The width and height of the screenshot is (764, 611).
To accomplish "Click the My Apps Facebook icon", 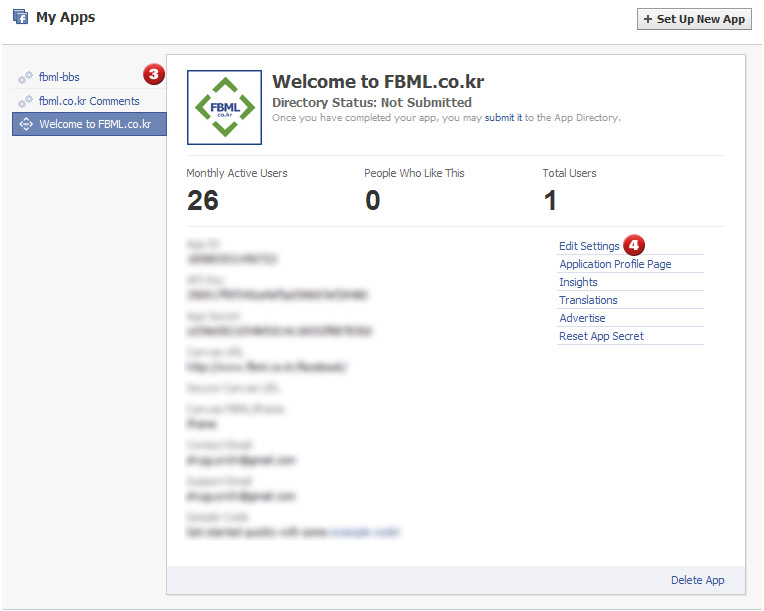I will pyautogui.click(x=20, y=17).
